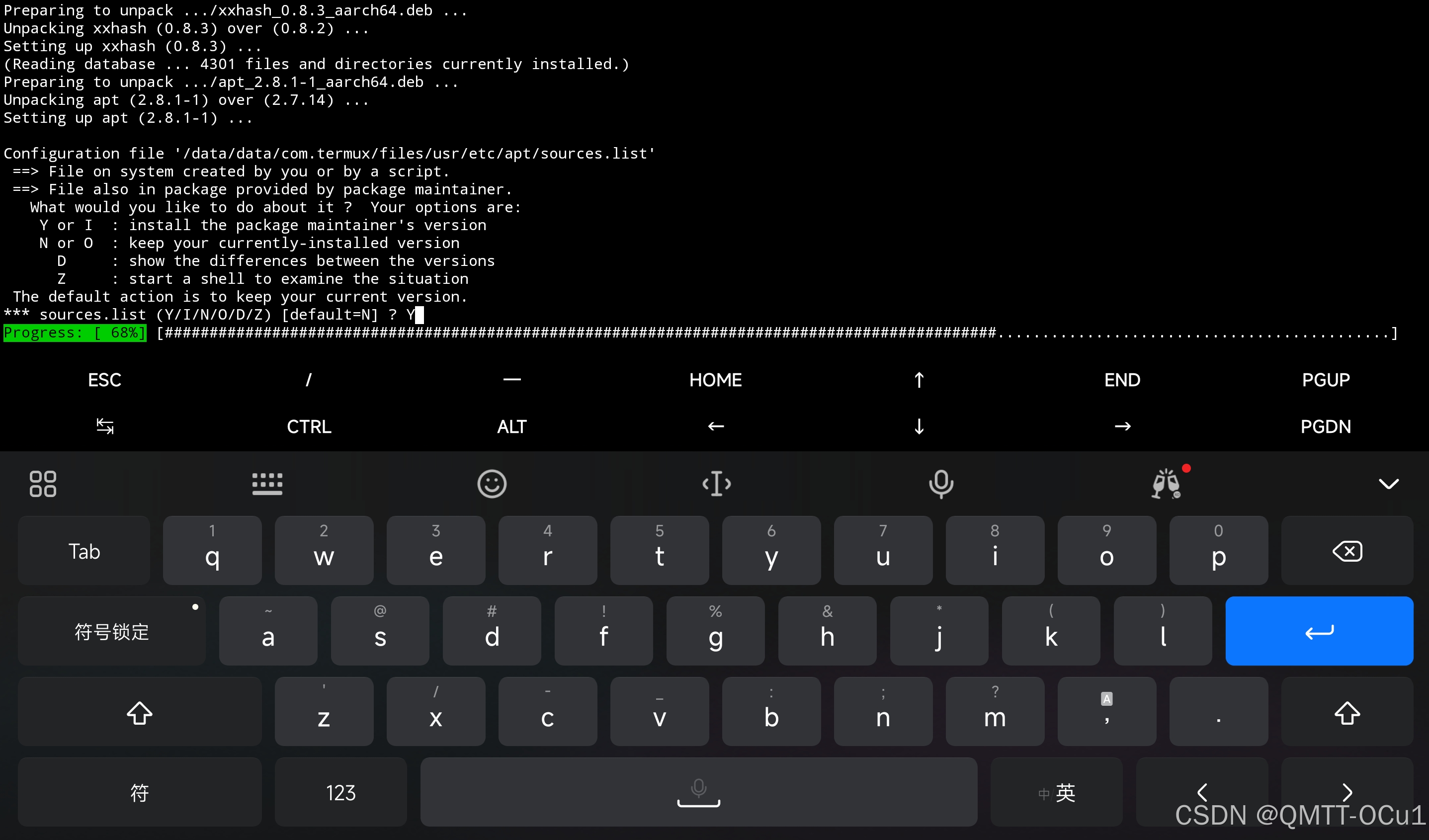This screenshot has width=1429, height=840.
Task: Toggle the 符号锁定 symbol lock key
Action: (x=112, y=631)
